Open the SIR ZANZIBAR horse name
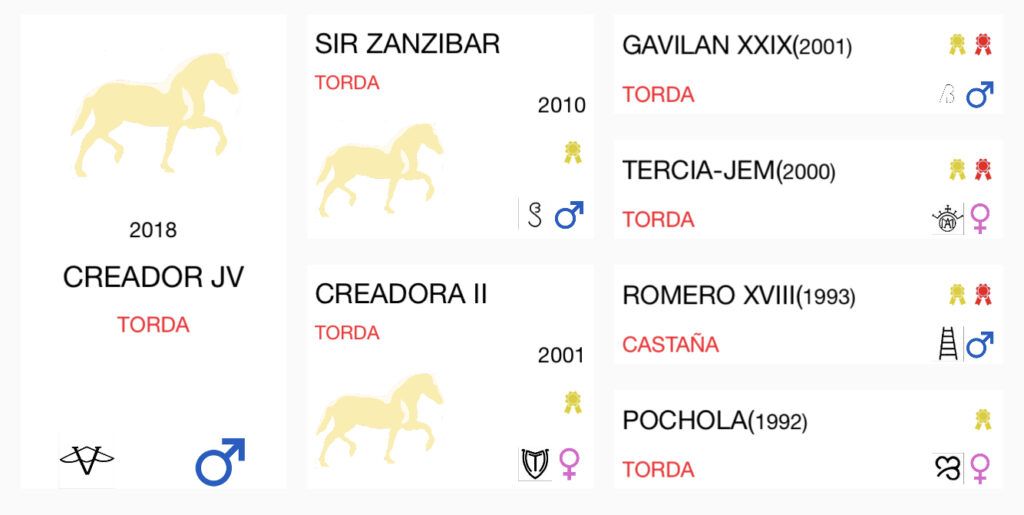This screenshot has width=1024, height=515. click(408, 44)
